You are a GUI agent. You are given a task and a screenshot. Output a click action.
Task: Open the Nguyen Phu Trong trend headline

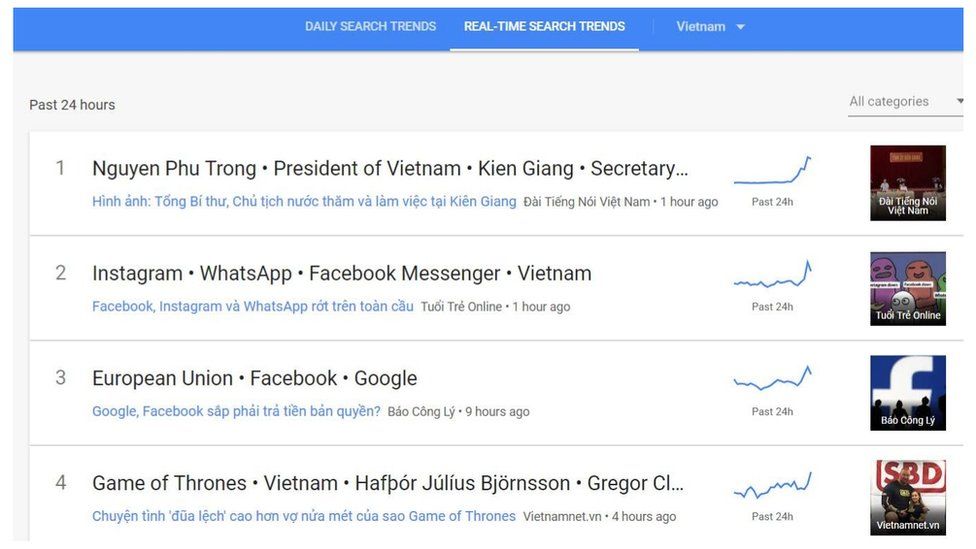pos(390,168)
